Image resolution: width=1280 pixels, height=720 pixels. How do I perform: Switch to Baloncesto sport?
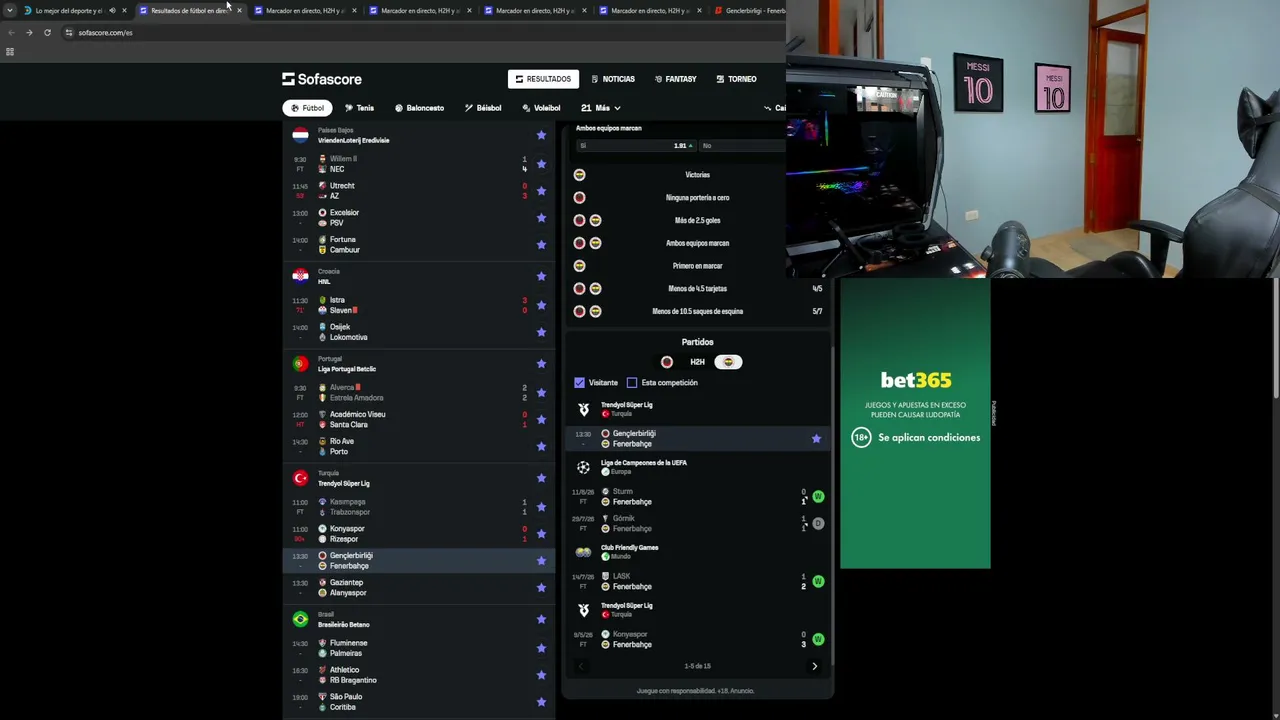click(x=419, y=108)
